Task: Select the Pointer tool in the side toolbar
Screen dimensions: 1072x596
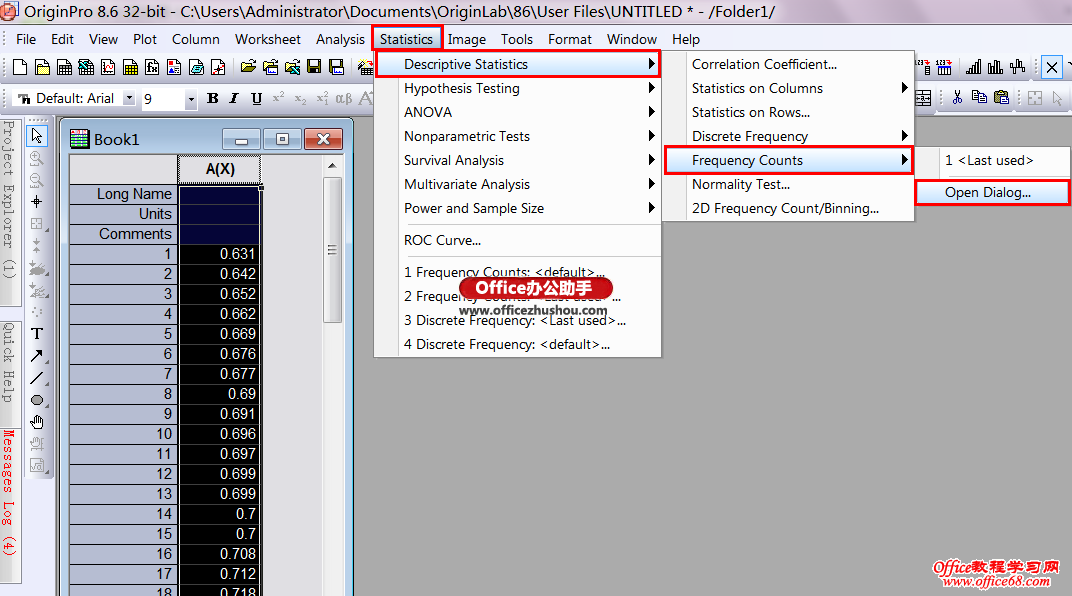Action: [37, 136]
